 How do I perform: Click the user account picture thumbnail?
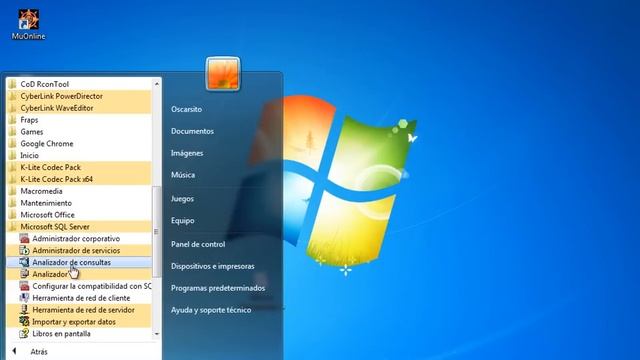pos(223,73)
